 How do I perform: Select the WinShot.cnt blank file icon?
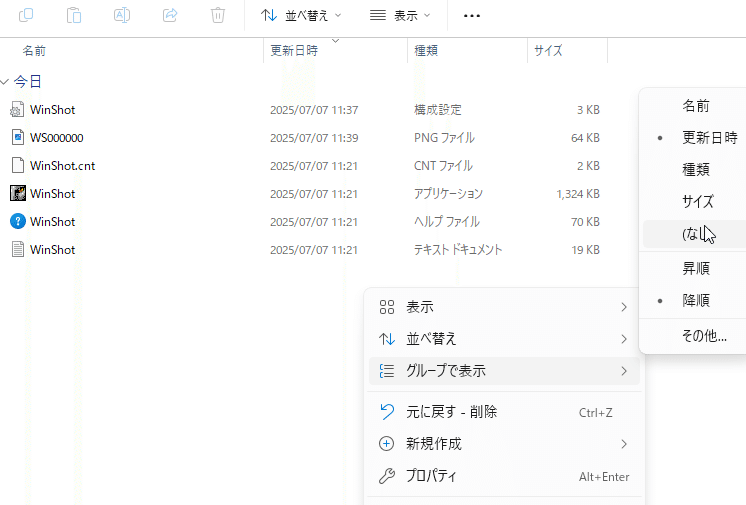(18, 166)
